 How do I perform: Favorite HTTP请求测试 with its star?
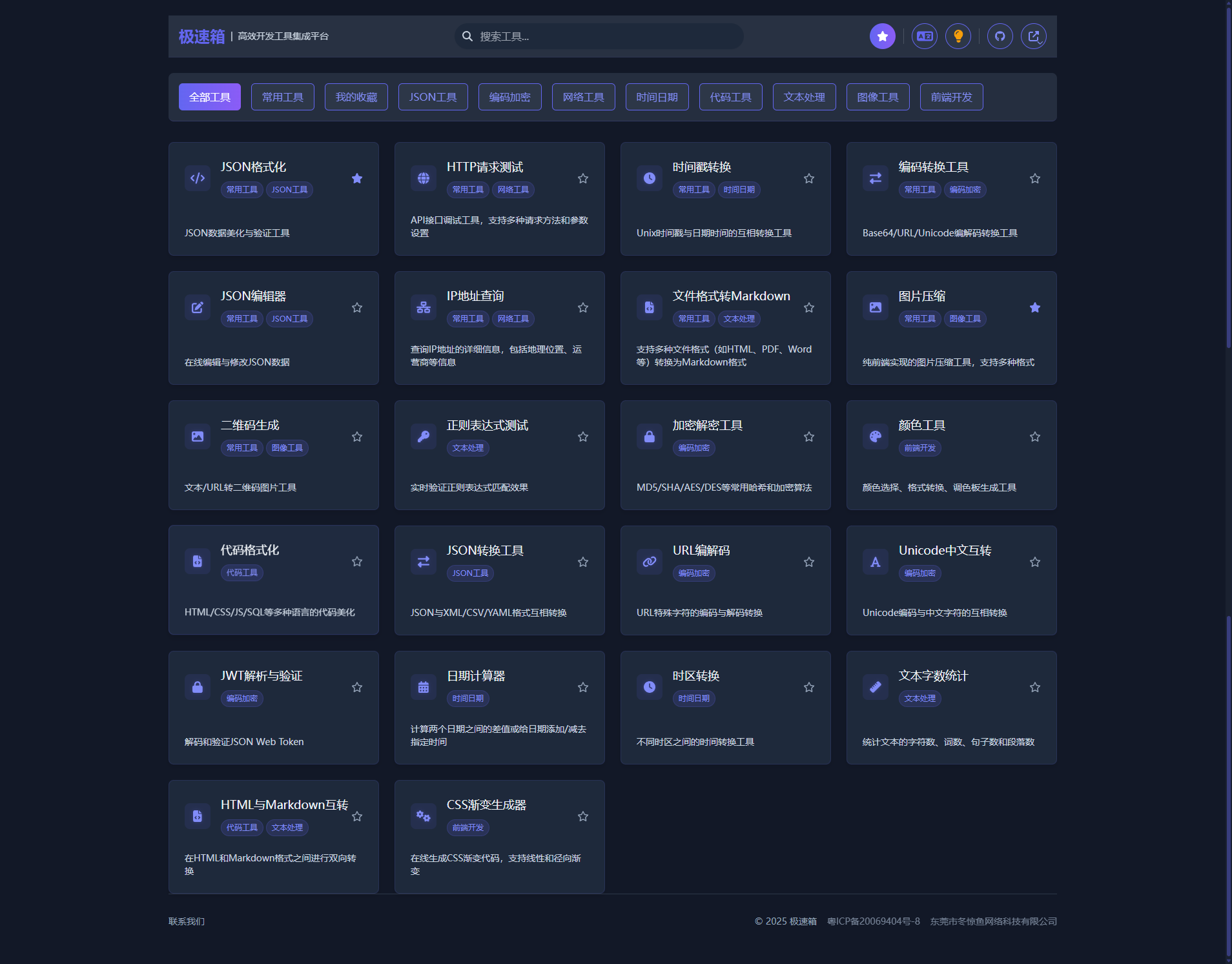point(583,178)
